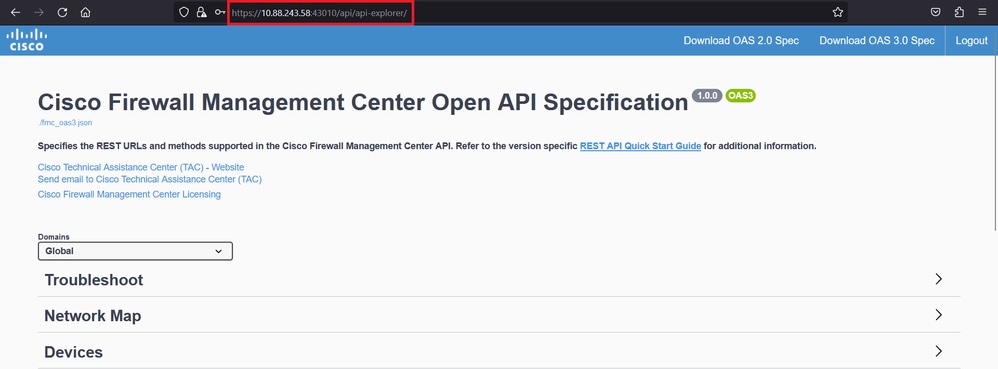Open the browser home page icon
This screenshot has width=998, height=369.
(85, 12)
